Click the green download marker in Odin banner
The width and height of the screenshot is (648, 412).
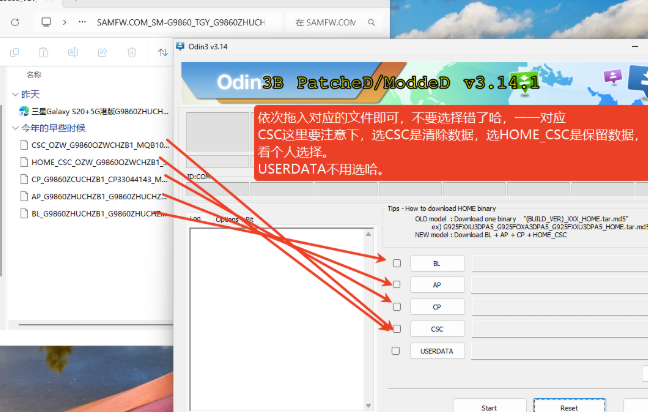524,82
